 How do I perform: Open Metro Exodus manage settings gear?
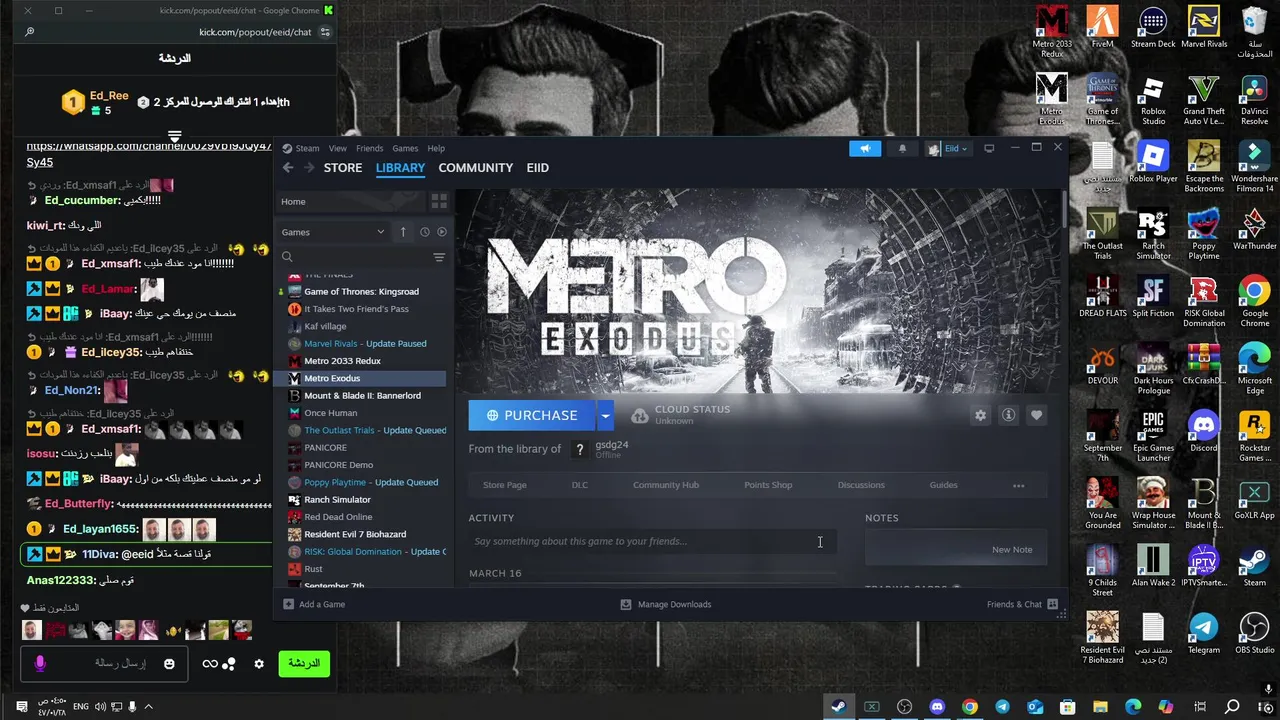point(980,415)
